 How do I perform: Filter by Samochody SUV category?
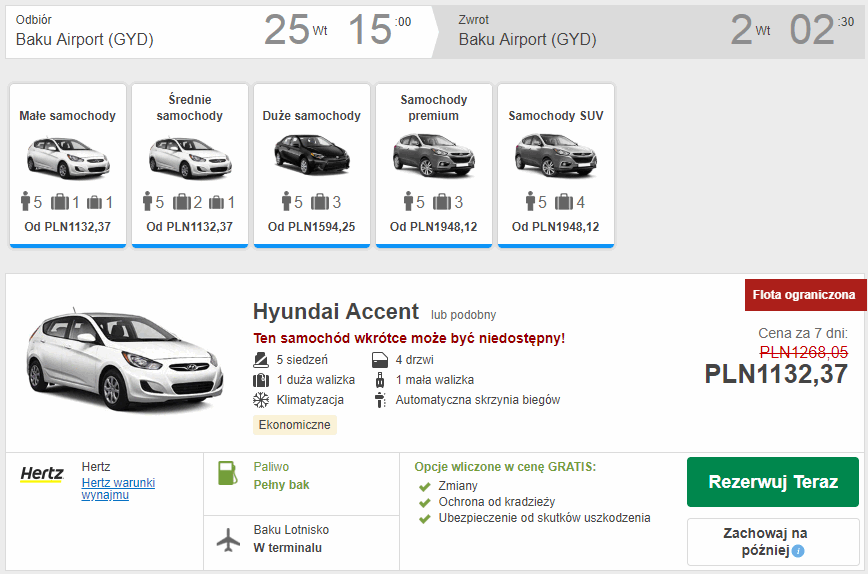point(556,164)
